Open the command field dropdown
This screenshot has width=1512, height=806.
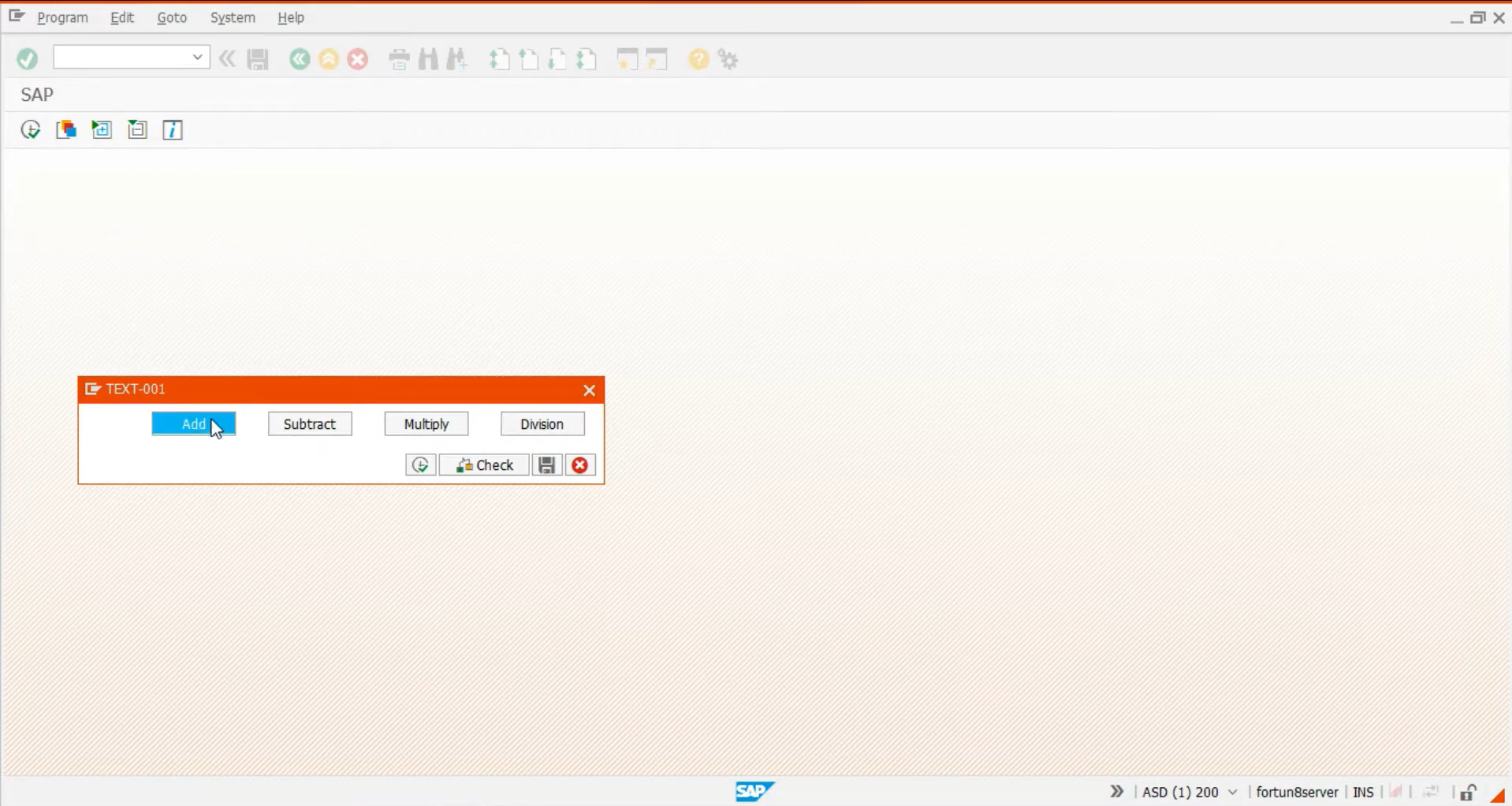[198, 57]
